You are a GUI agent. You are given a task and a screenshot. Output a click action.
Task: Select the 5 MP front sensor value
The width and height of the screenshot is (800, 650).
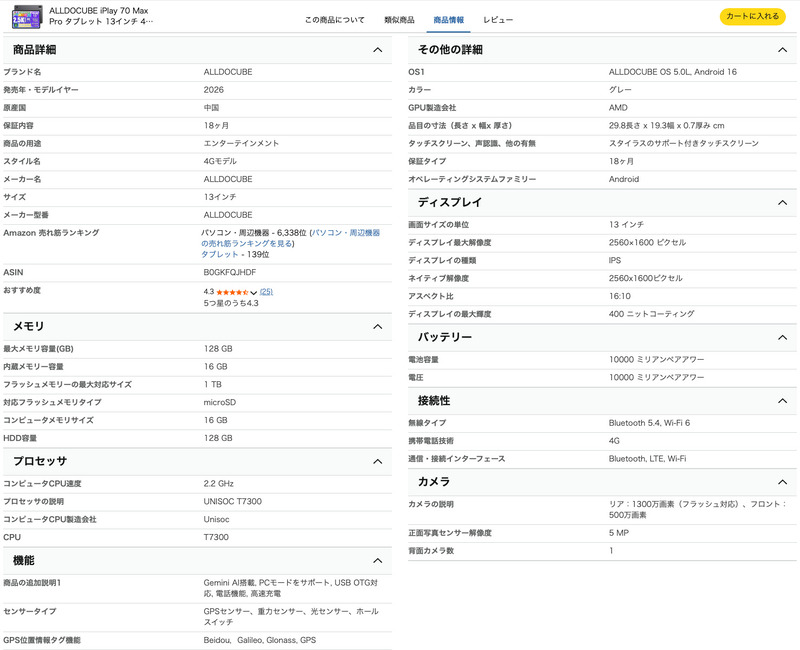[618, 533]
